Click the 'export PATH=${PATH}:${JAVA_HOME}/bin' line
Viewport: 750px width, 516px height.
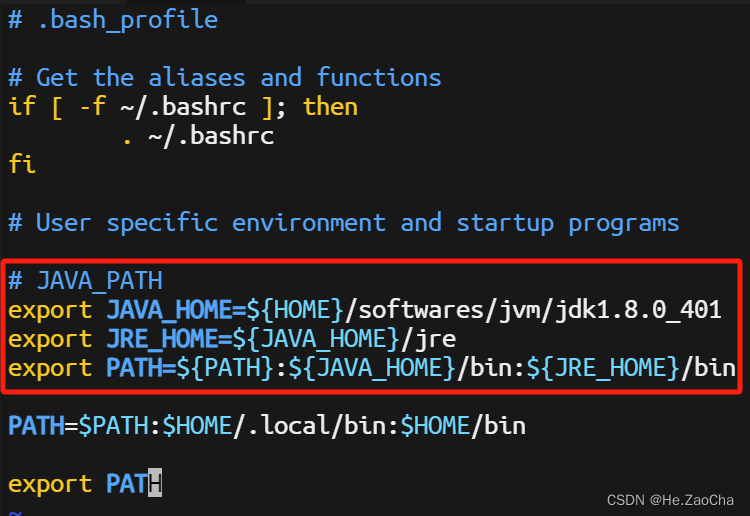[372, 368]
